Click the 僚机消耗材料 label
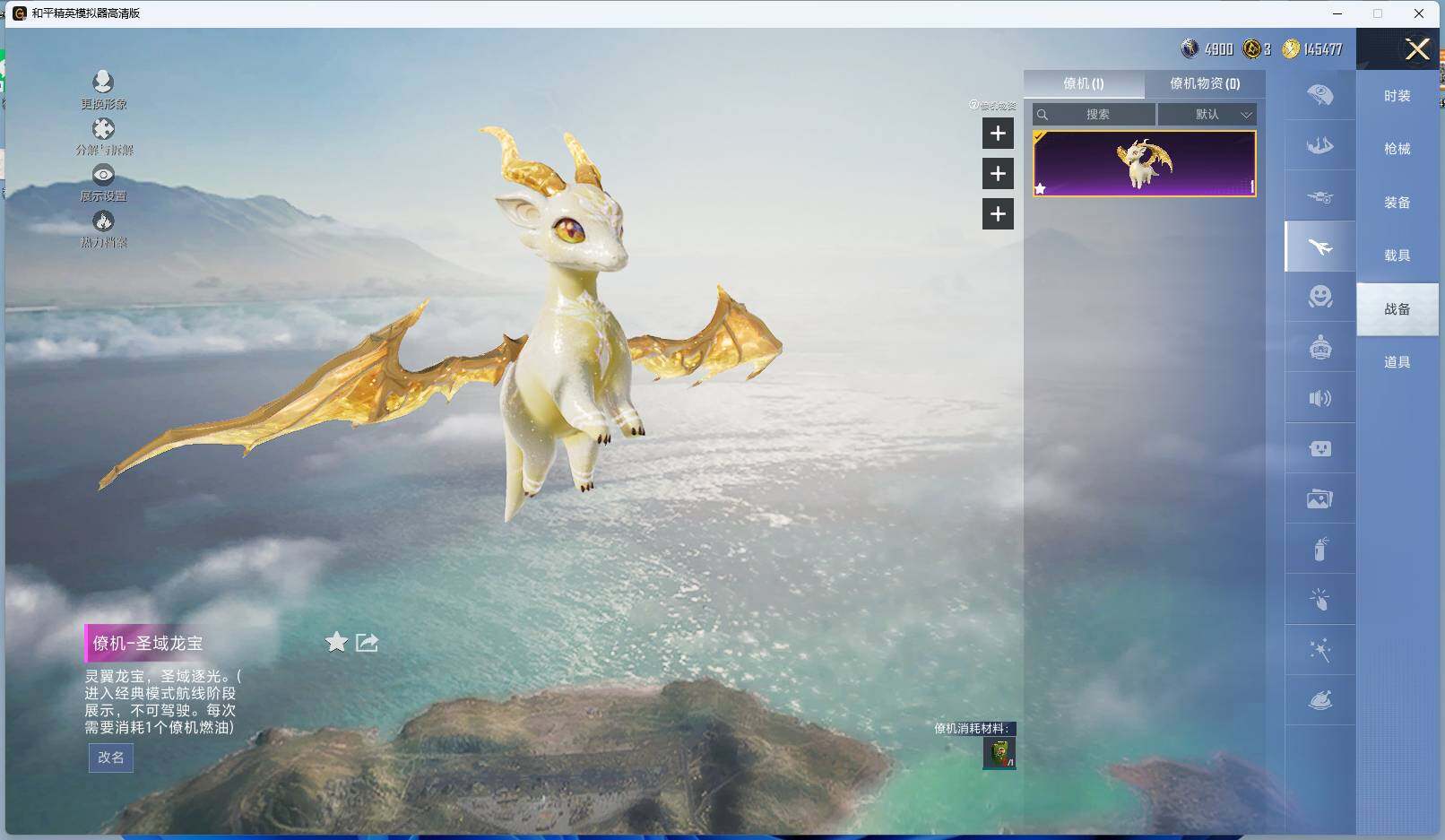The image size is (1445, 840). (x=972, y=728)
